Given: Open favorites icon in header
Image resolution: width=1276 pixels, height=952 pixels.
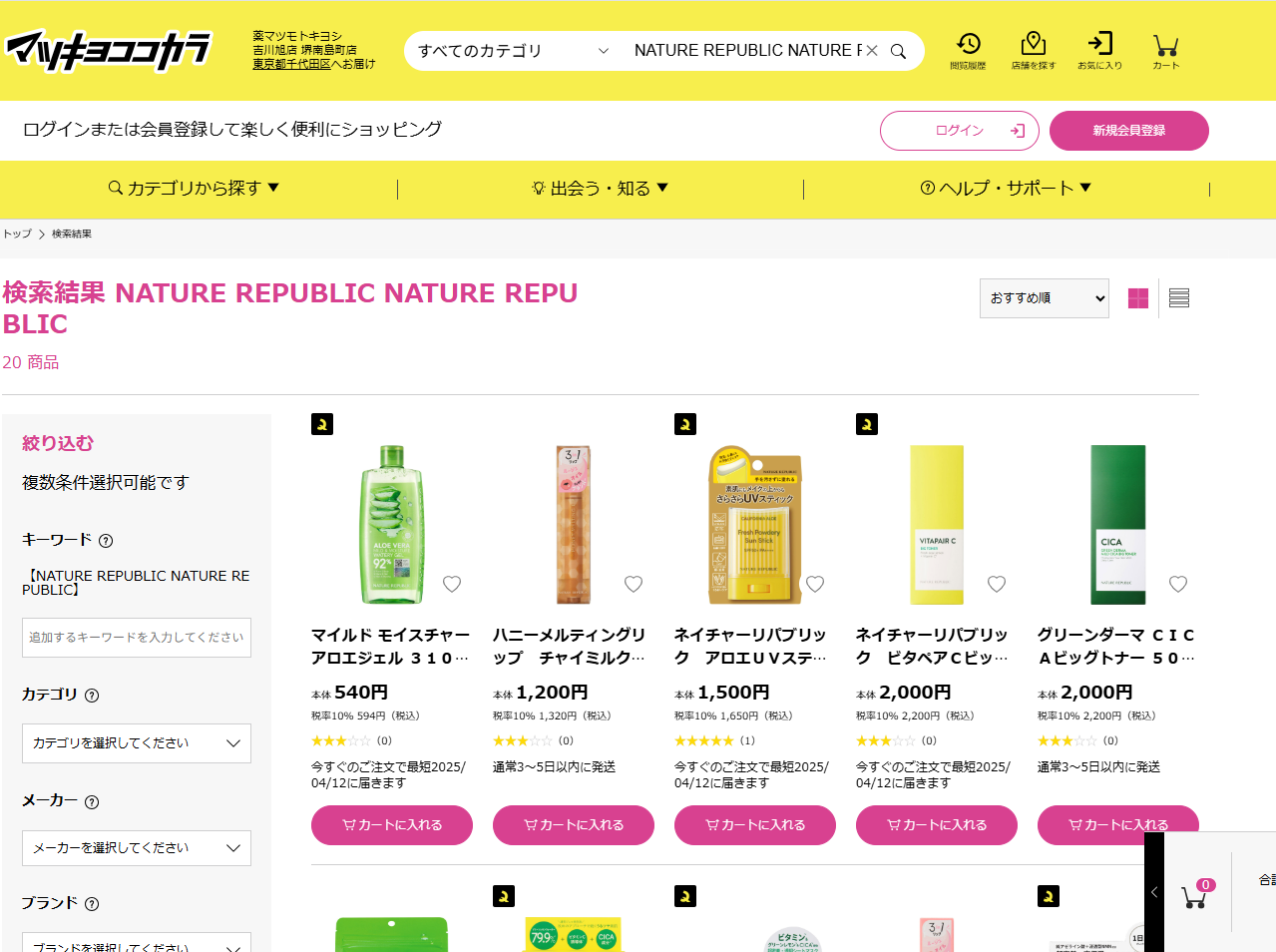Looking at the screenshot, I should point(1099,50).
